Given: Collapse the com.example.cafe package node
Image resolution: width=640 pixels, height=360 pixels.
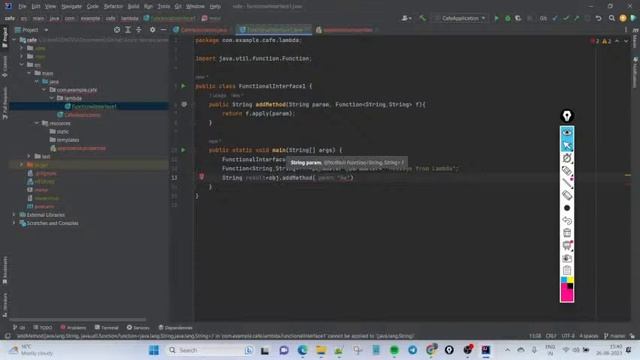Looking at the screenshot, I should point(44,90).
